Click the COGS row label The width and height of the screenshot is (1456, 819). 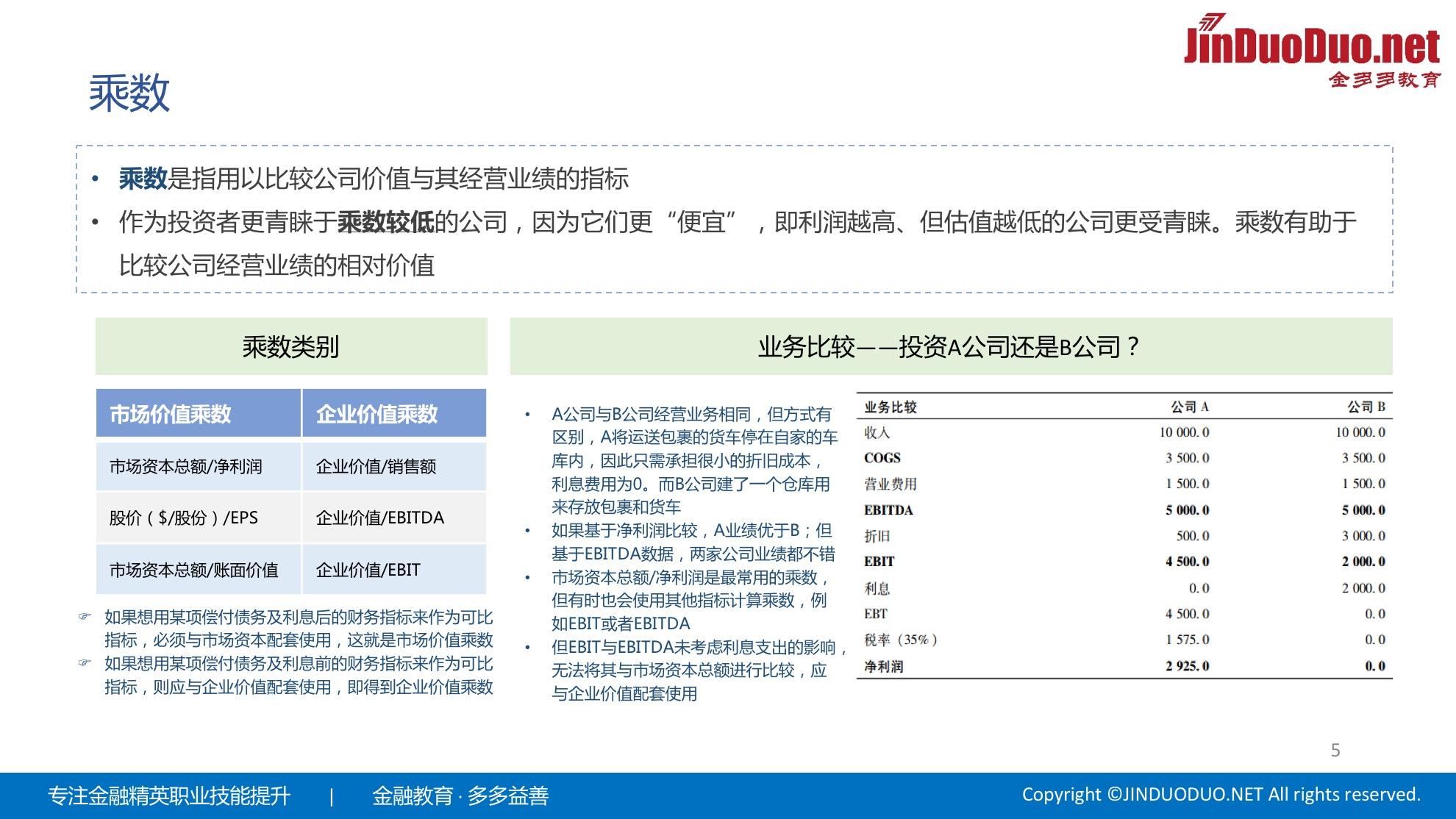(882, 458)
